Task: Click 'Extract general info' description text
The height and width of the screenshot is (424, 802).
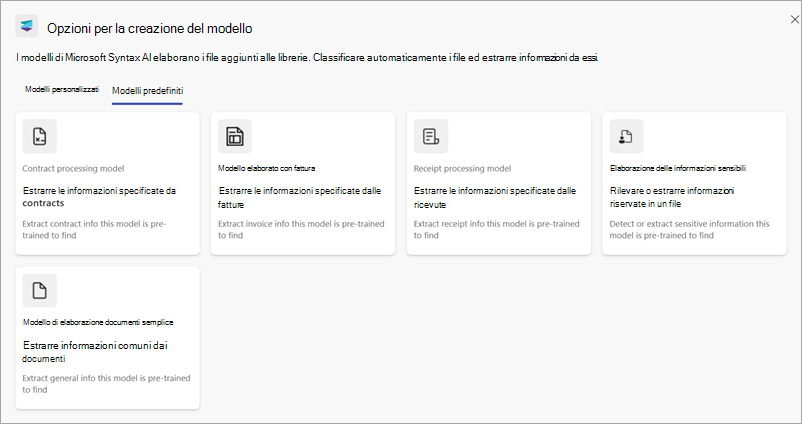Action: point(106,384)
